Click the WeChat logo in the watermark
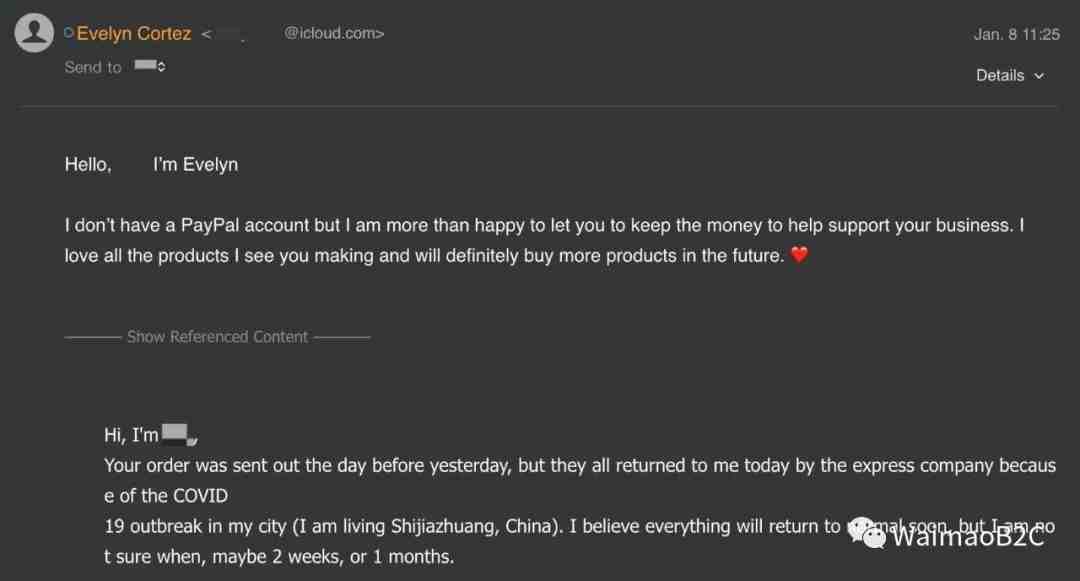1080x581 pixels. 866,533
